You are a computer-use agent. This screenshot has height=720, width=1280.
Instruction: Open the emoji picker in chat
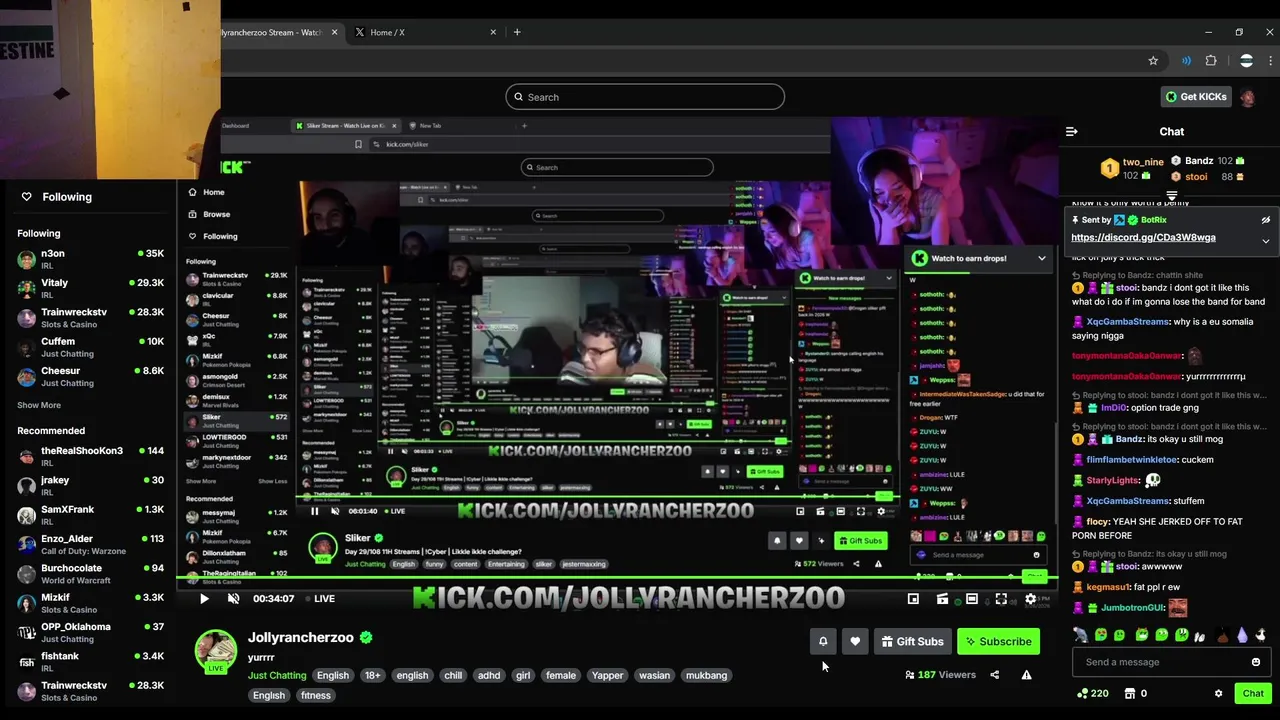point(1256,662)
